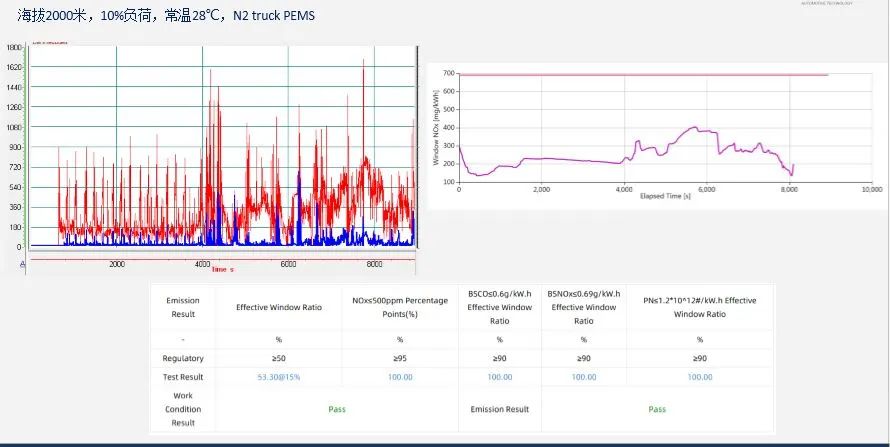
Task: Click the Test Result row label
Action: pyautogui.click(x=183, y=376)
